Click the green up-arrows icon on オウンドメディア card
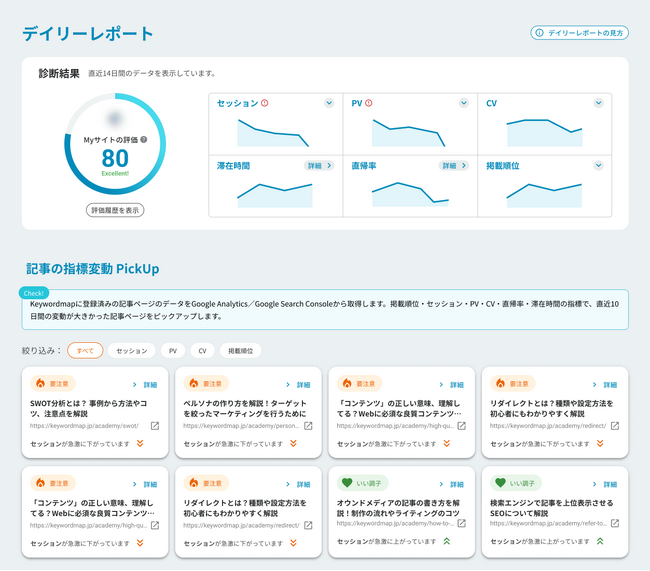This screenshot has width=650, height=571. click(447, 541)
